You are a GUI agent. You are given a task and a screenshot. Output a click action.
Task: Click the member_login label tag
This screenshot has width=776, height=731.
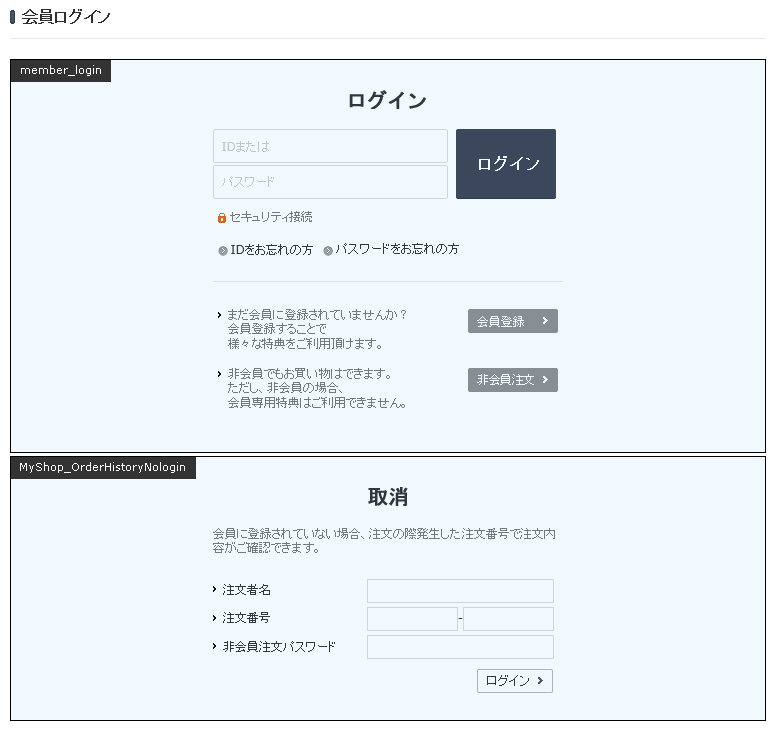click(61, 70)
